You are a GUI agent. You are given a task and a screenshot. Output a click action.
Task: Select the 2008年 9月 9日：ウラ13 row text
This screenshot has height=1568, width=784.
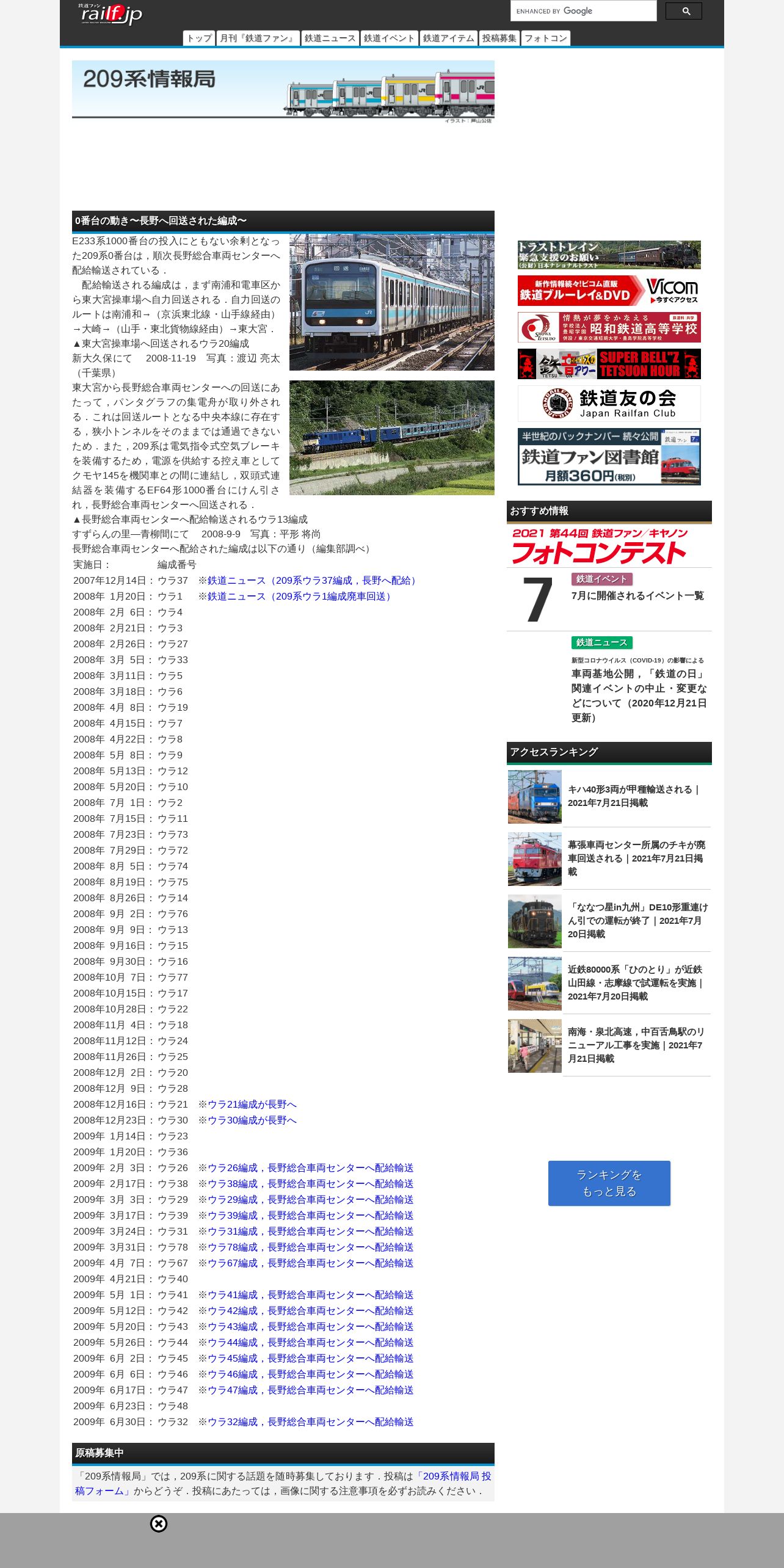tap(131, 930)
